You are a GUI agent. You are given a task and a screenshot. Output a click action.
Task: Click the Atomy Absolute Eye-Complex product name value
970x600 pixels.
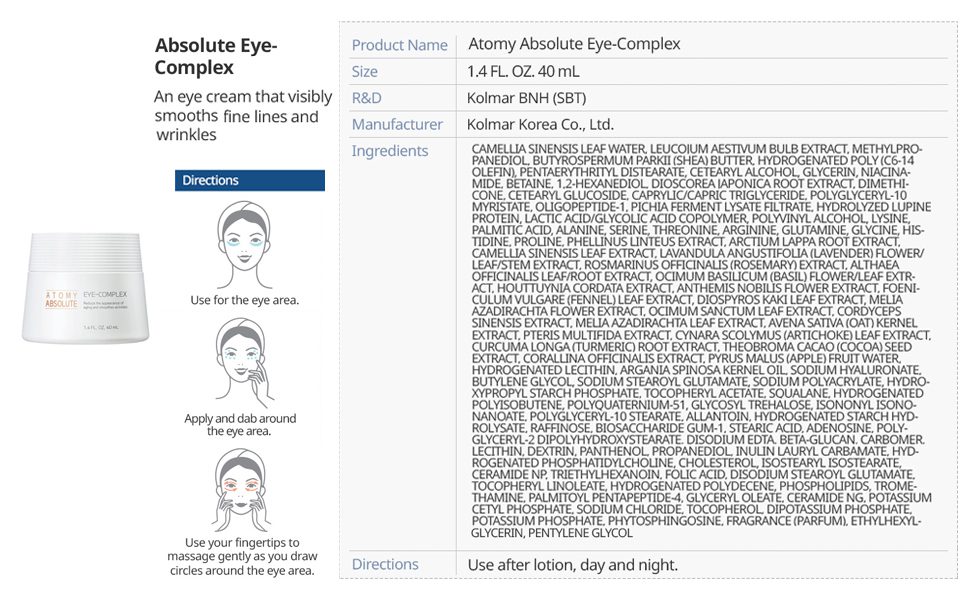click(574, 45)
